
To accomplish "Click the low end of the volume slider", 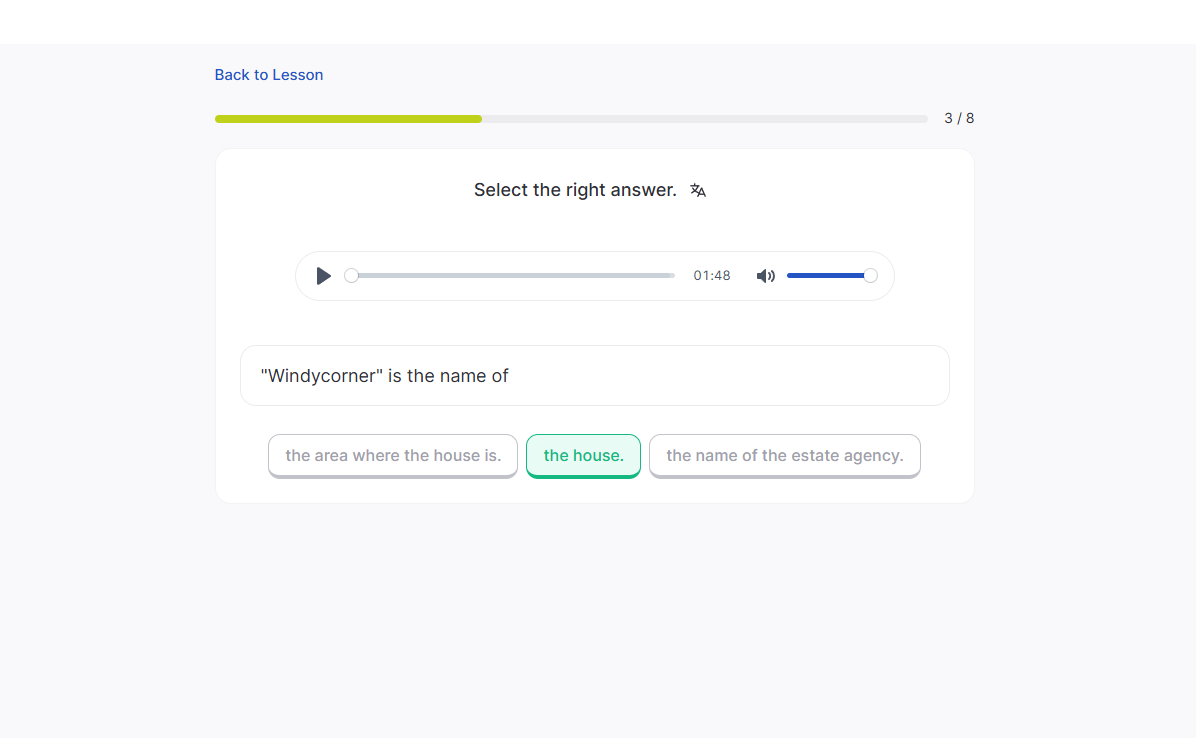I will 792,276.
